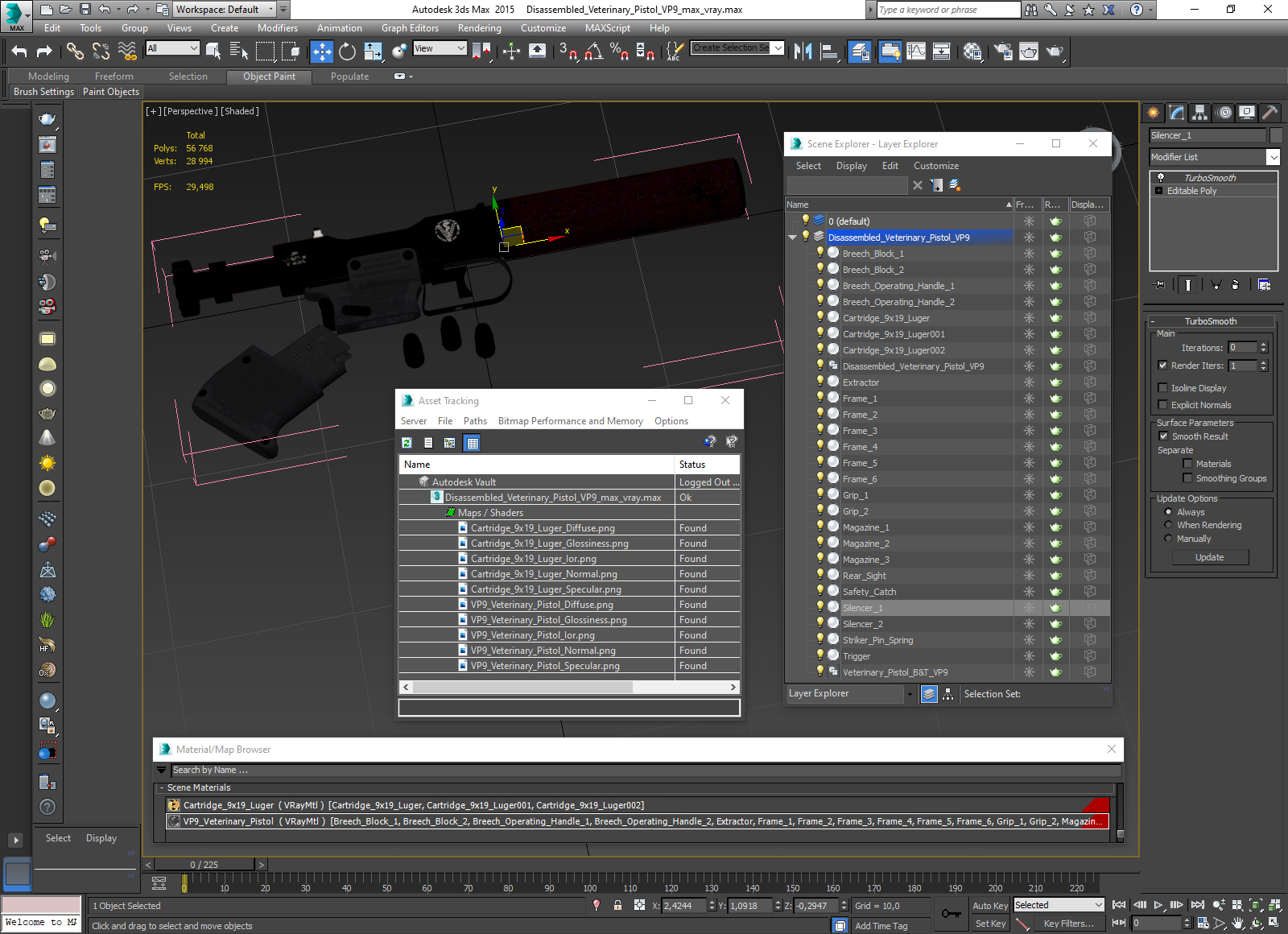Switch to the Populate ribbon tab
The image size is (1288, 934).
349,76
